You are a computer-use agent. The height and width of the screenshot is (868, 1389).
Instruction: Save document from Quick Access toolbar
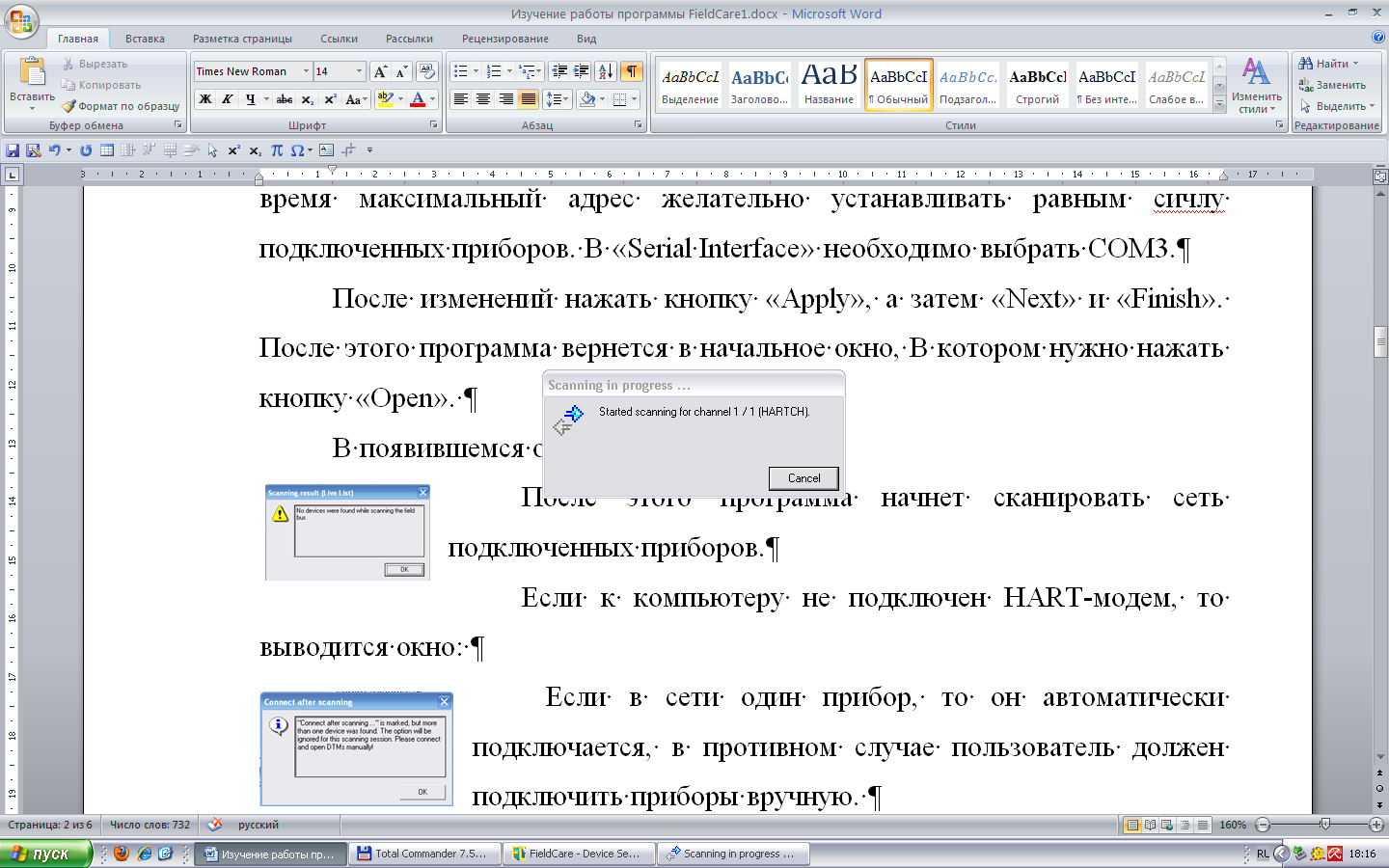click(13, 150)
